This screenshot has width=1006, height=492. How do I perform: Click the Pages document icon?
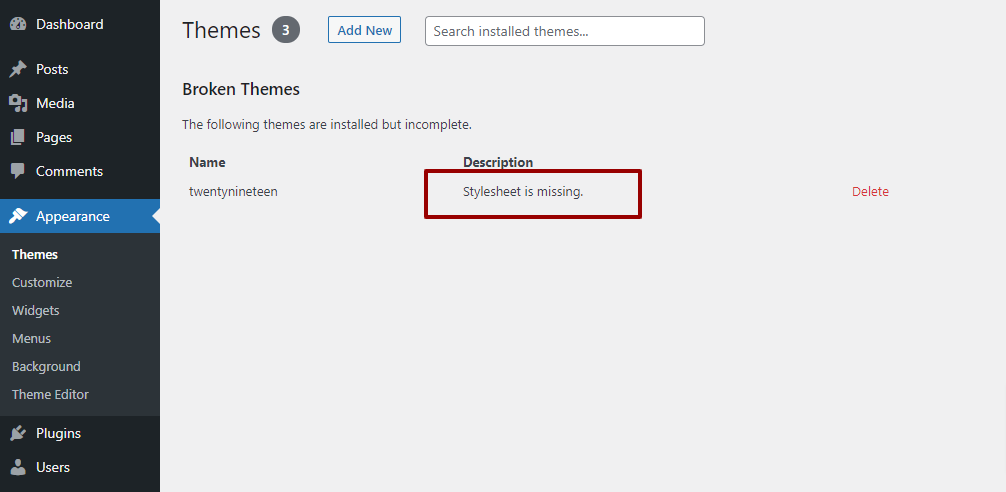tap(18, 138)
